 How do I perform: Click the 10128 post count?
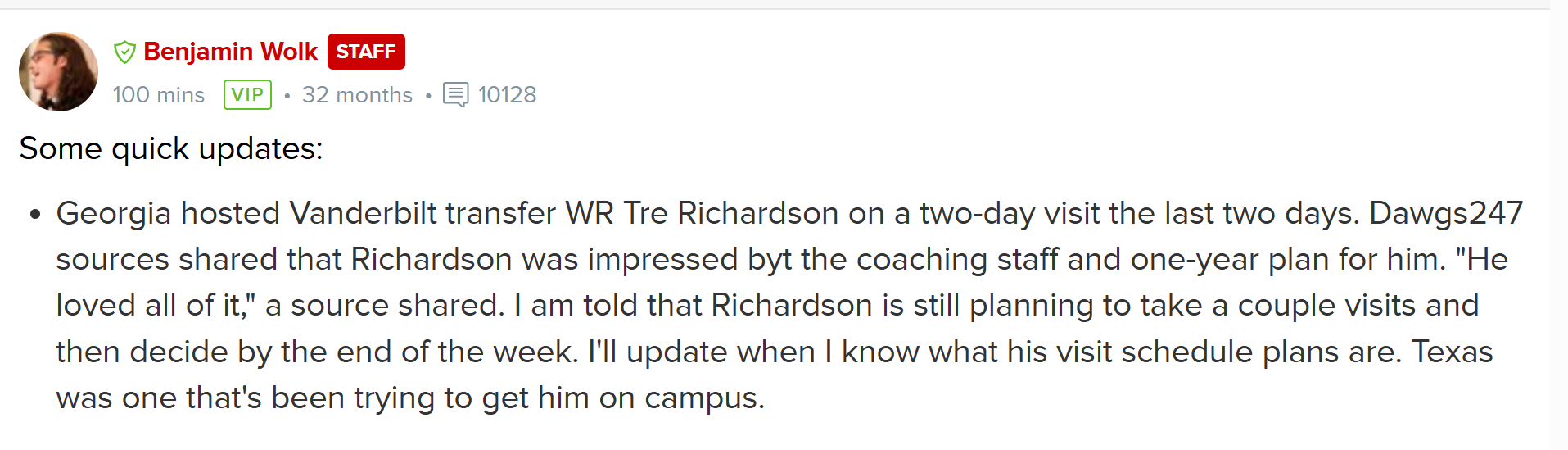pyautogui.click(x=508, y=95)
